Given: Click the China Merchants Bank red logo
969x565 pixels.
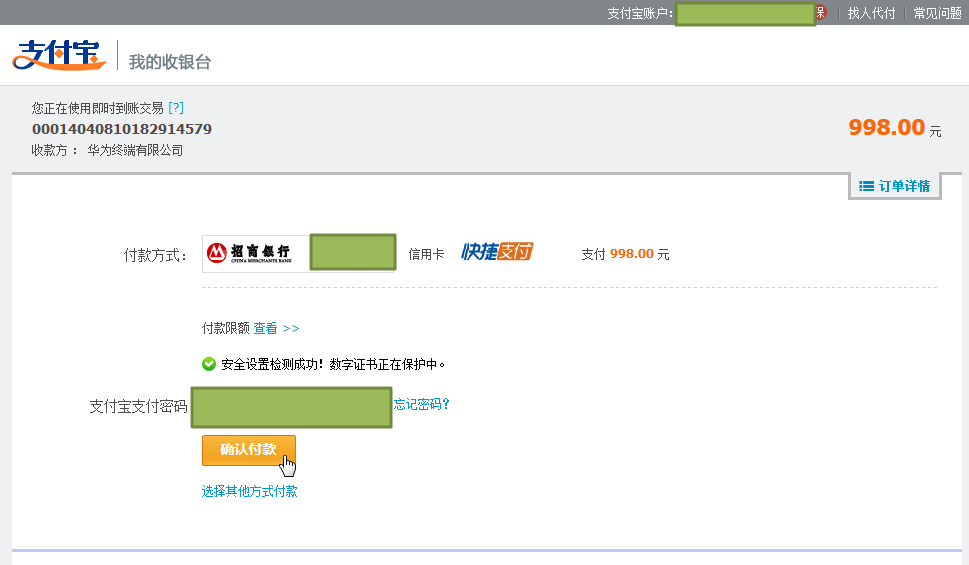Looking at the screenshot, I should (x=216, y=252).
